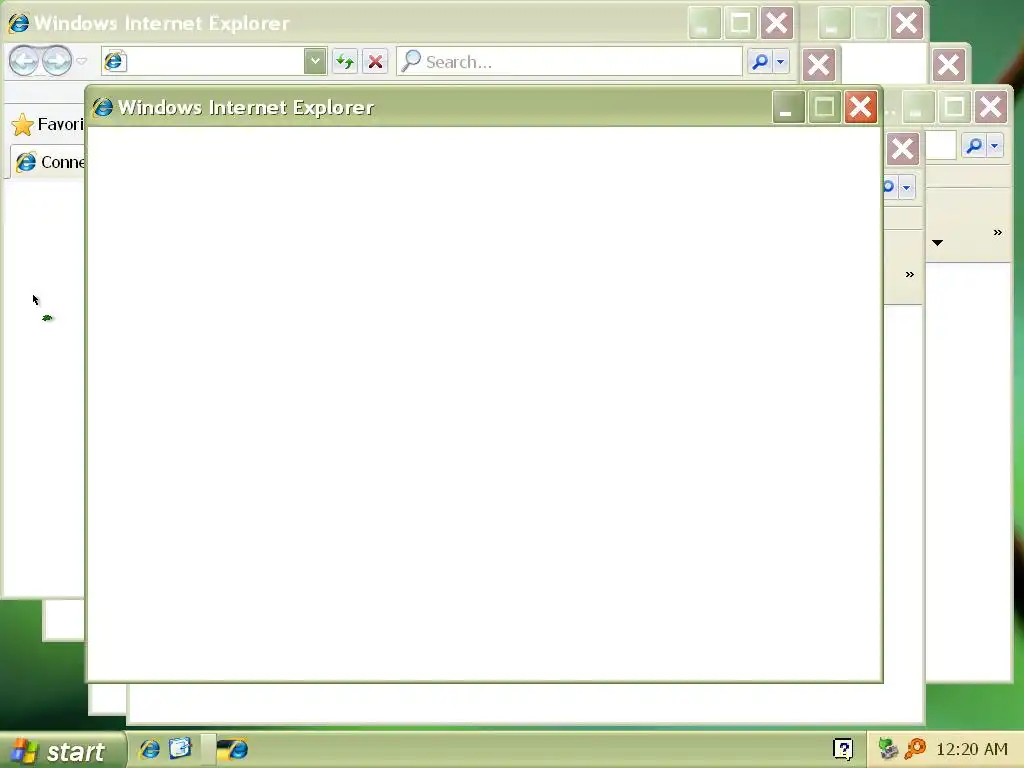Maximize the front Windows Internet Explorer window
This screenshot has width=1024, height=768.
pos(824,107)
